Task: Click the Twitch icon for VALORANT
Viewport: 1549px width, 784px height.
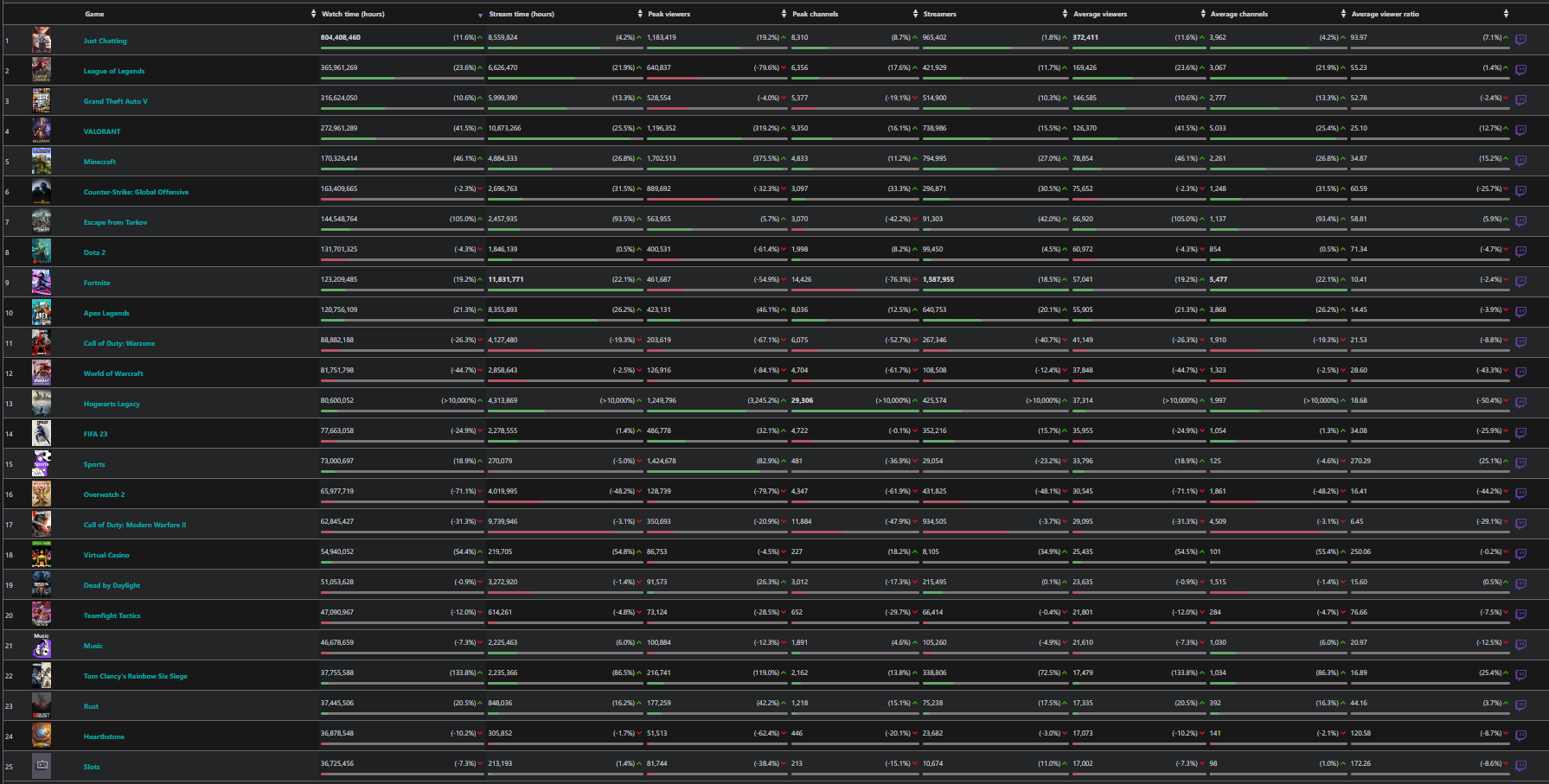Action: pyautogui.click(x=1520, y=131)
